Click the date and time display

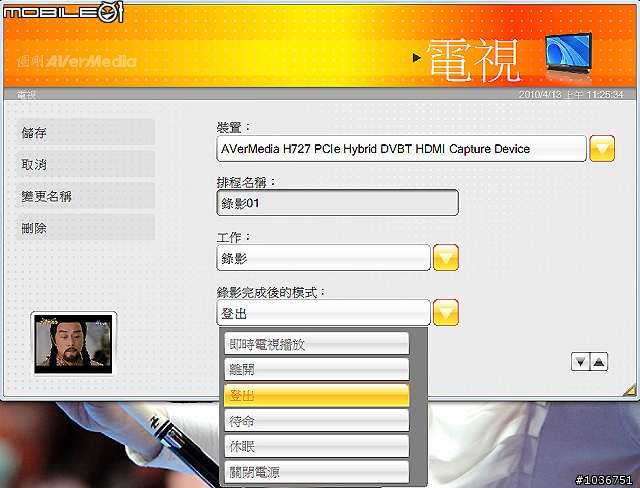coord(571,95)
